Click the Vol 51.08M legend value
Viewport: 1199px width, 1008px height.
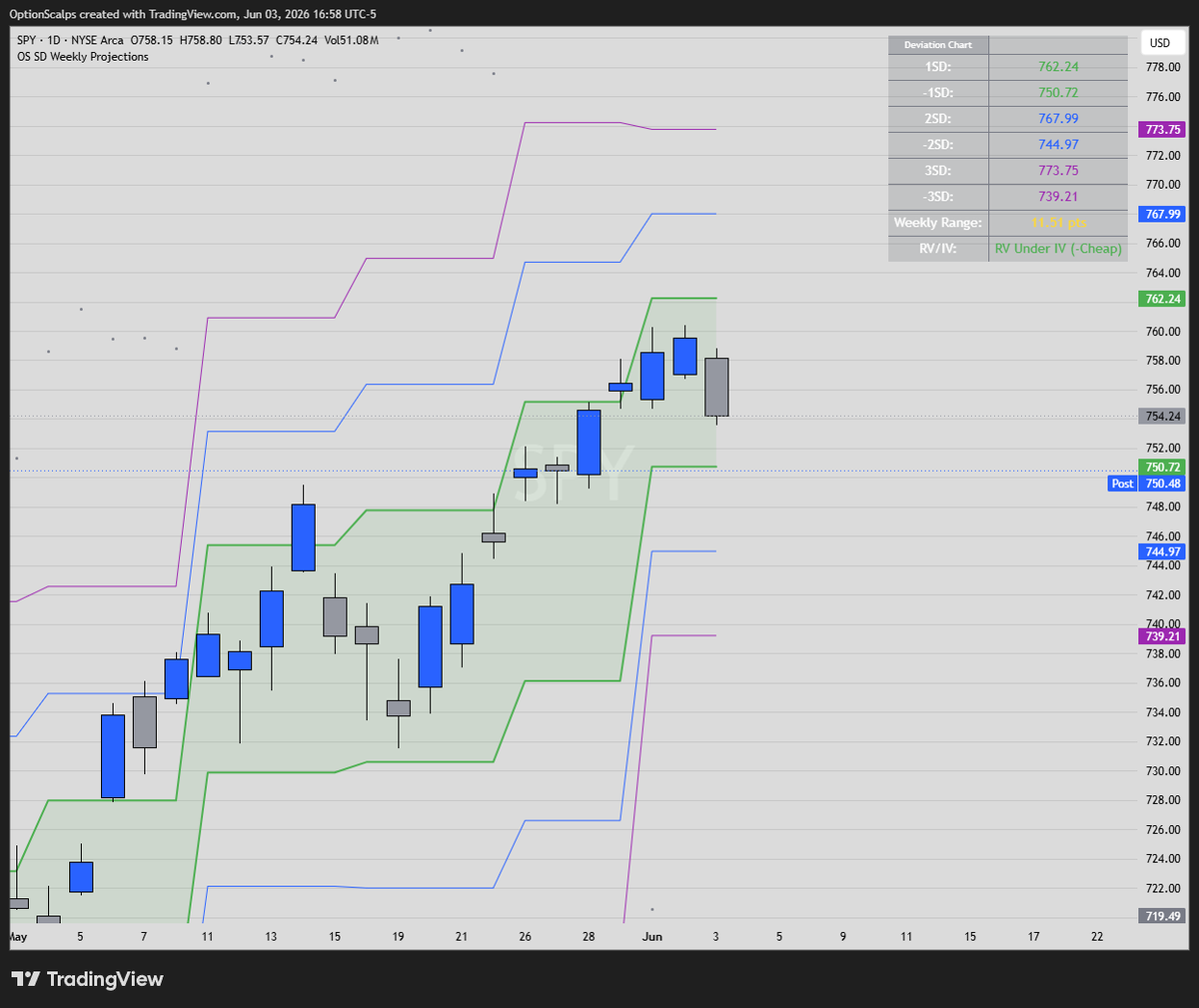point(353,40)
